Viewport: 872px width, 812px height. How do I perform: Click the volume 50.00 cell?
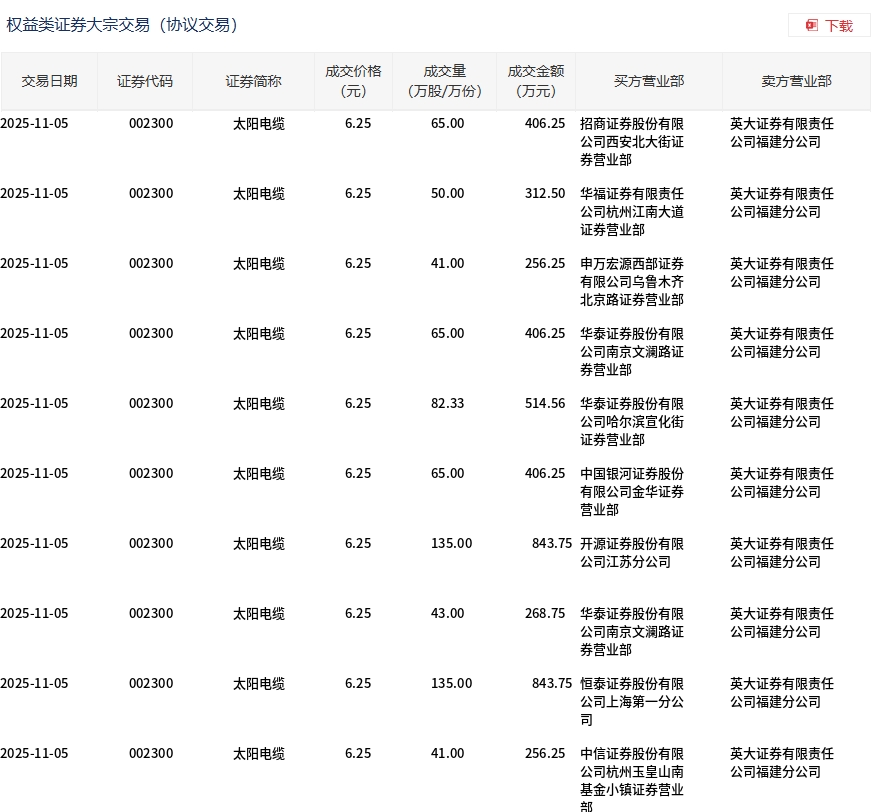(x=447, y=194)
